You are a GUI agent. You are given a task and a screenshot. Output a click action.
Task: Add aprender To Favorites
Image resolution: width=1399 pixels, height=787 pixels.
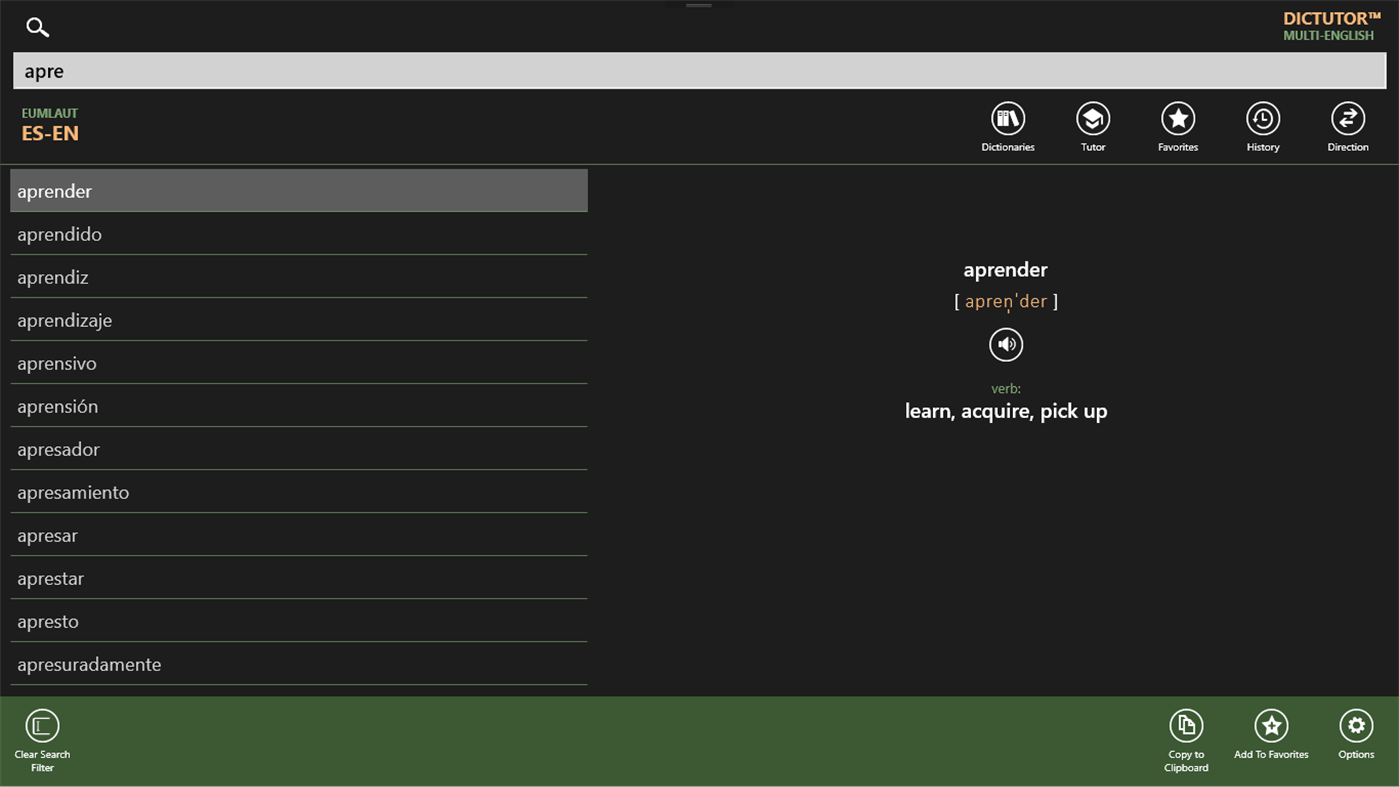tap(1271, 727)
